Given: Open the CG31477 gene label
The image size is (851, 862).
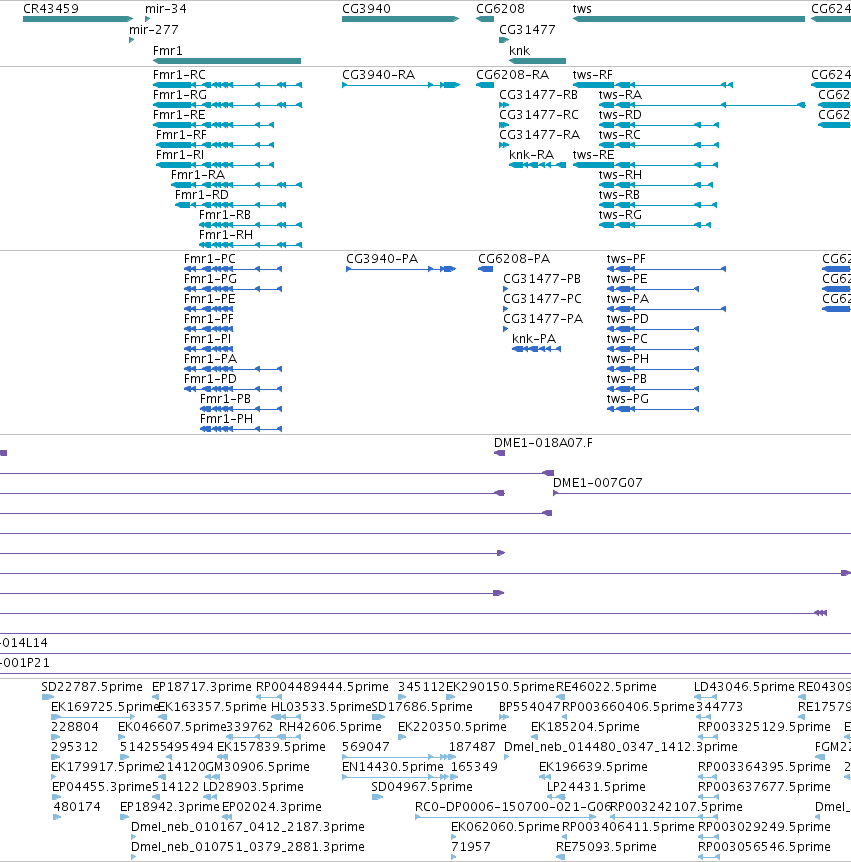Looking at the screenshot, I should 527,30.
